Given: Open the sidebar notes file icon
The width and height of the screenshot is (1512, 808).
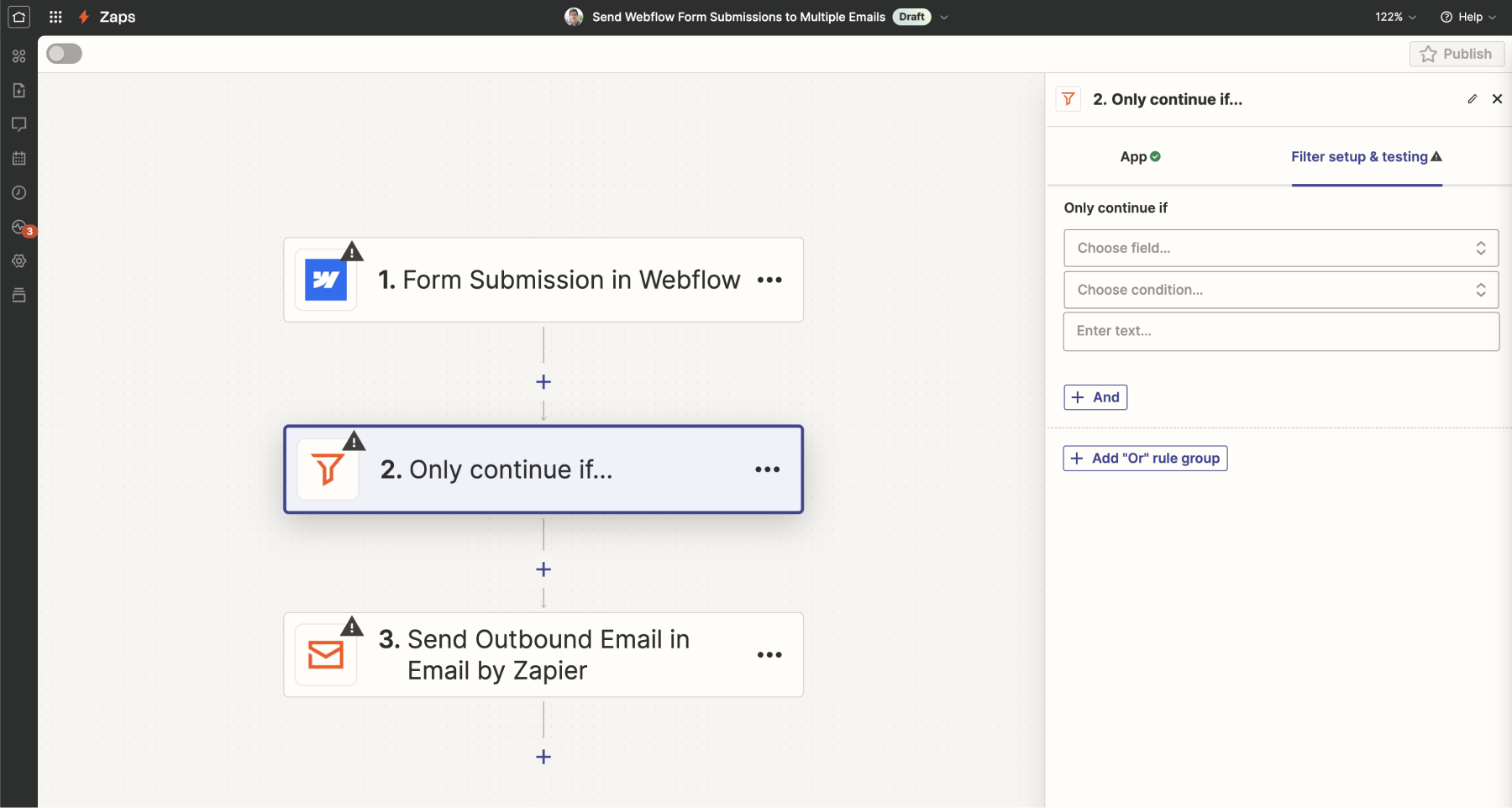Looking at the screenshot, I should click(18, 90).
